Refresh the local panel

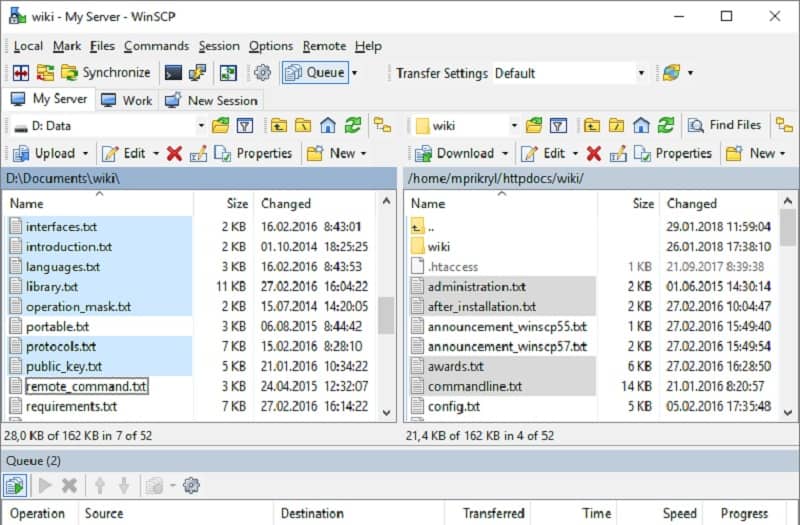coord(353,126)
